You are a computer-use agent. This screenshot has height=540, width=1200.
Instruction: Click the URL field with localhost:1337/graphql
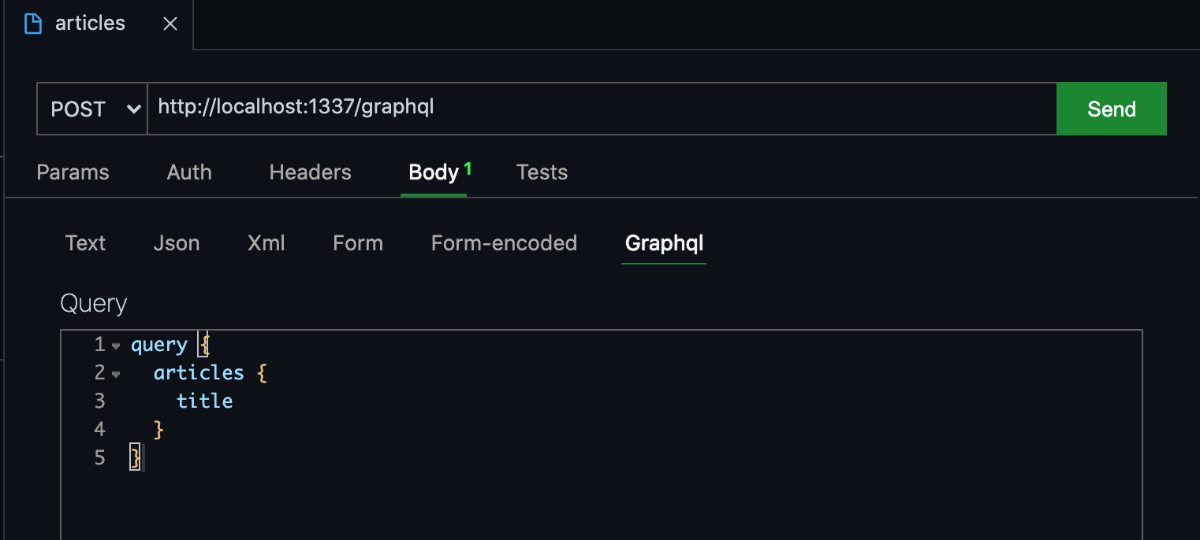pos(601,108)
